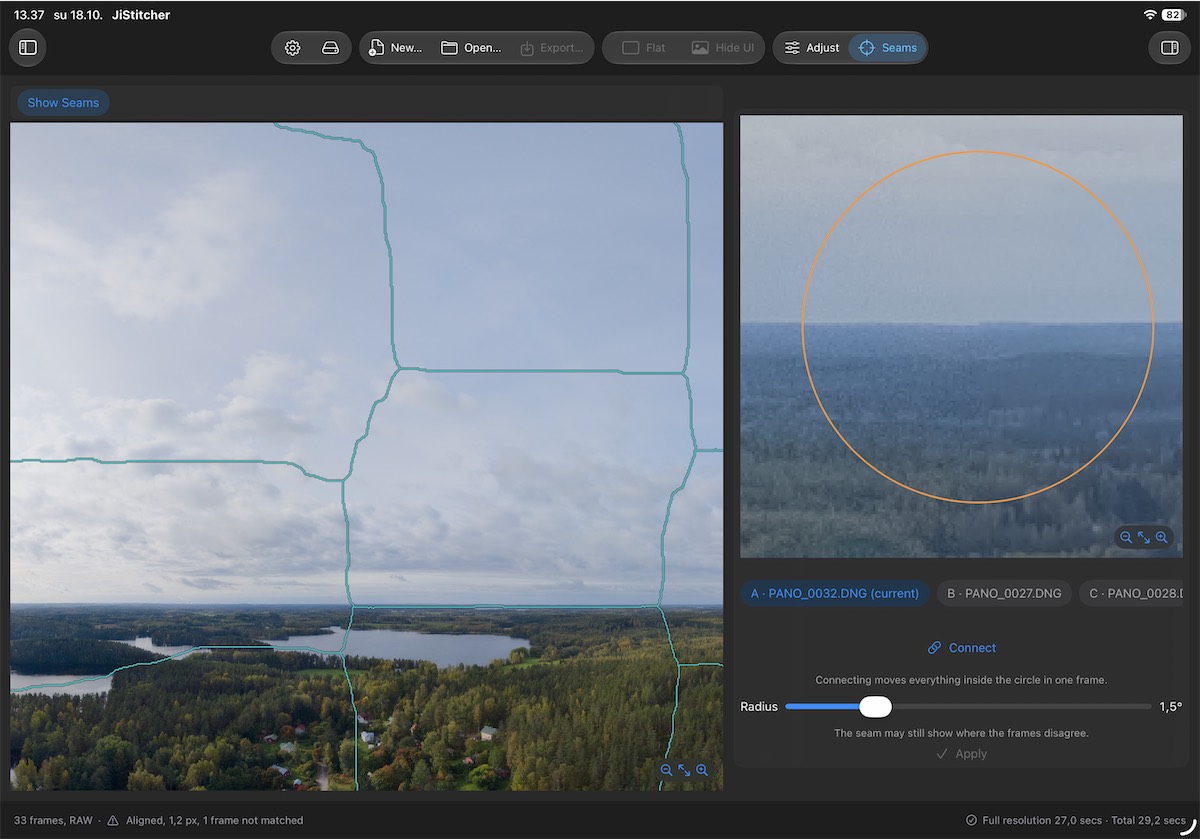The image size is (1200, 839).
Task: Zoom out of the seam detail preview
Action: click(x=1126, y=537)
